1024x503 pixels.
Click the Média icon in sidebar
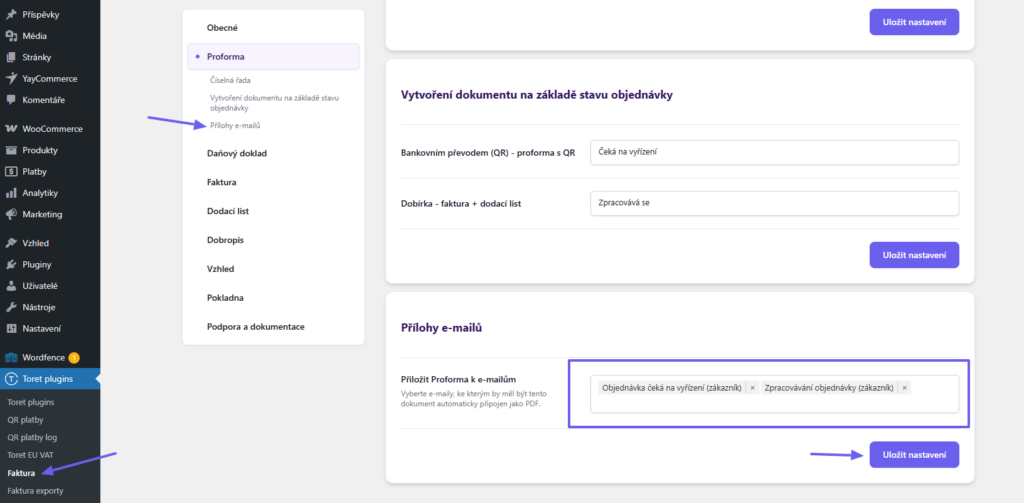10,36
